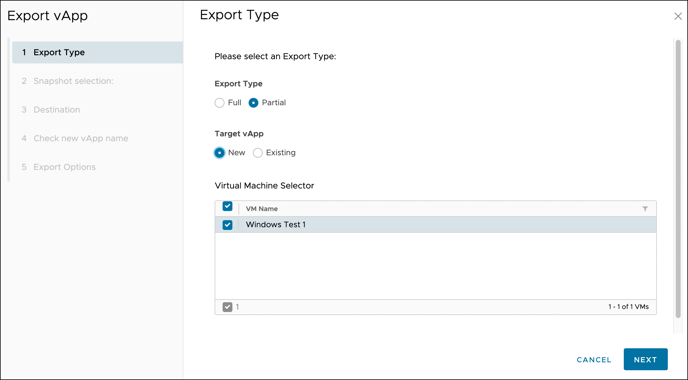Go to the Snapshot selection step
688x380 pixels.
tap(97, 81)
